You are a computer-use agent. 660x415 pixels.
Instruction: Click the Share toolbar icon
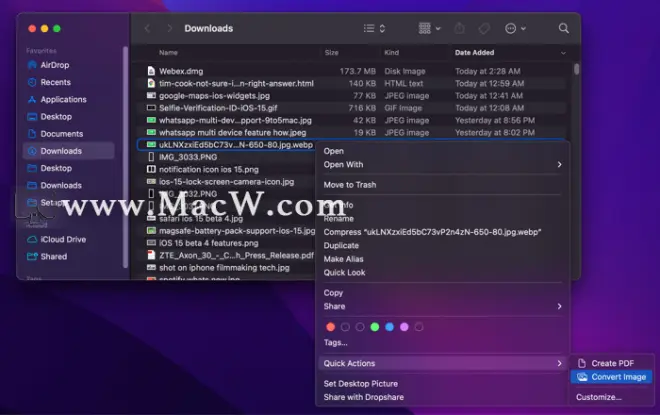[459, 28]
